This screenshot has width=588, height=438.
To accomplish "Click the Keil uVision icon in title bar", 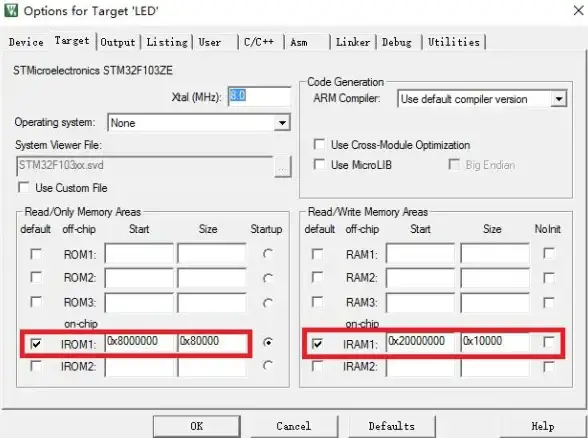I will (11, 10).
